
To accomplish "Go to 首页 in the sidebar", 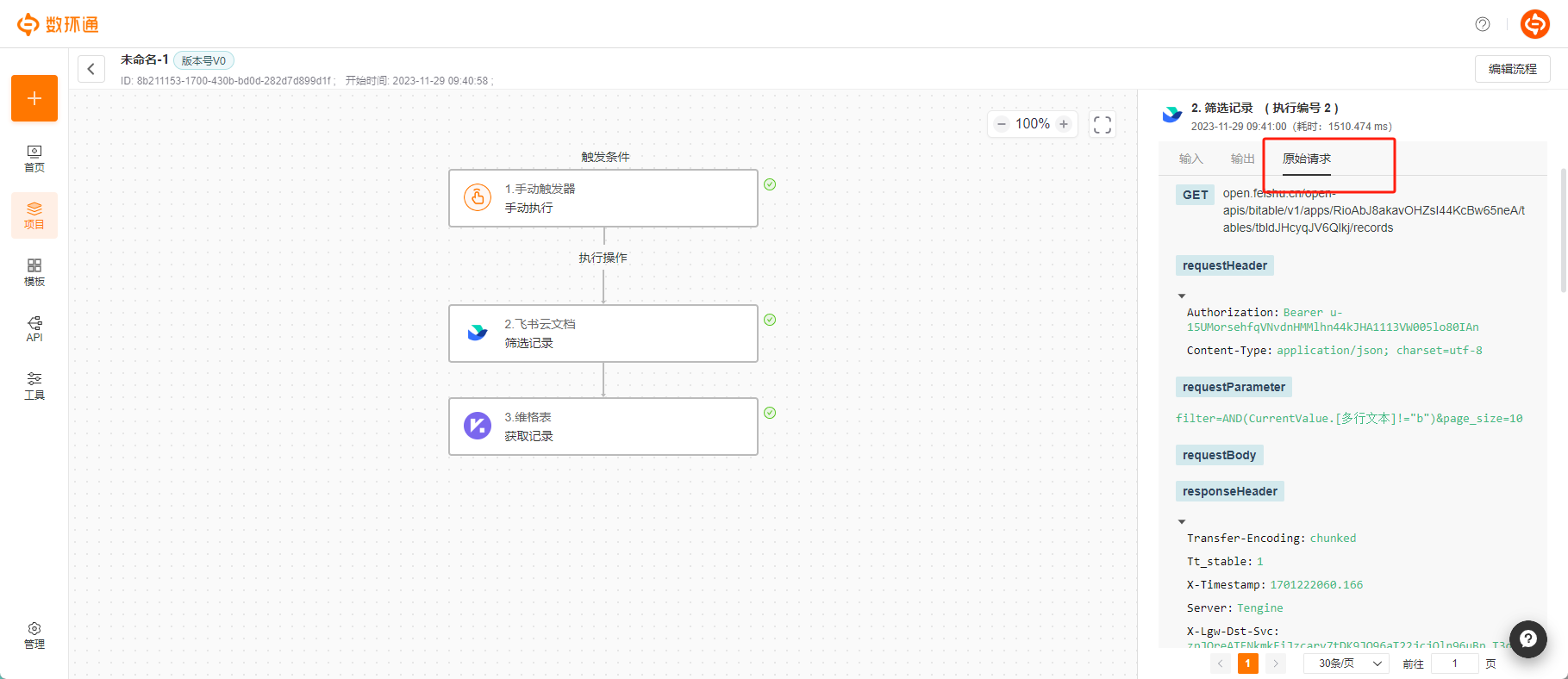I will [x=34, y=159].
